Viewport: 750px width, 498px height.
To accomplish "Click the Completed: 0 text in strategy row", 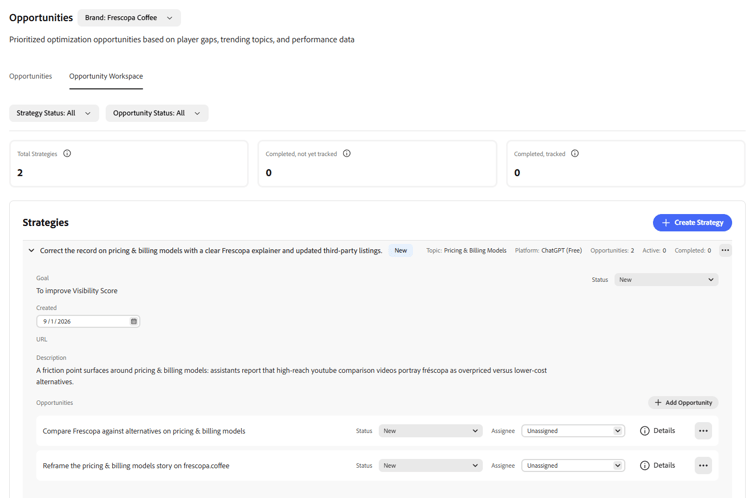I will [693, 251].
